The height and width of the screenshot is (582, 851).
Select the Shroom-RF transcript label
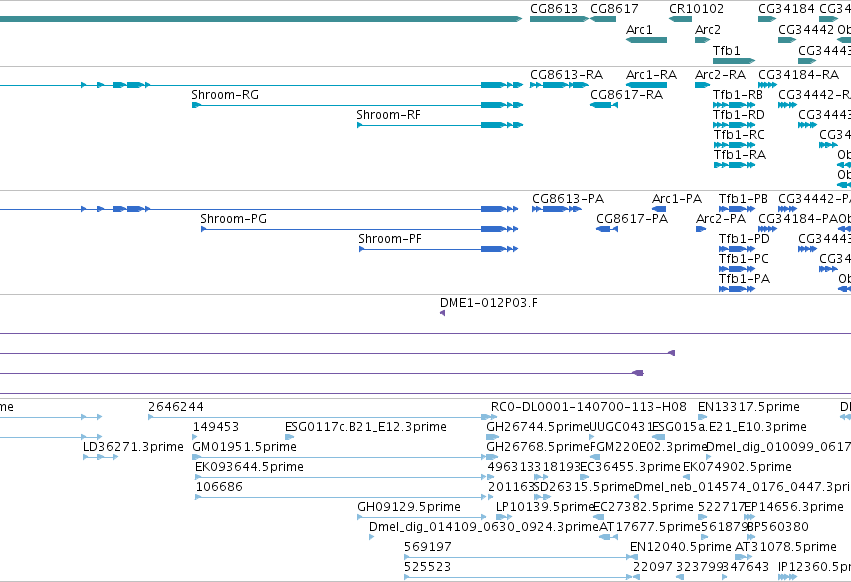point(388,115)
